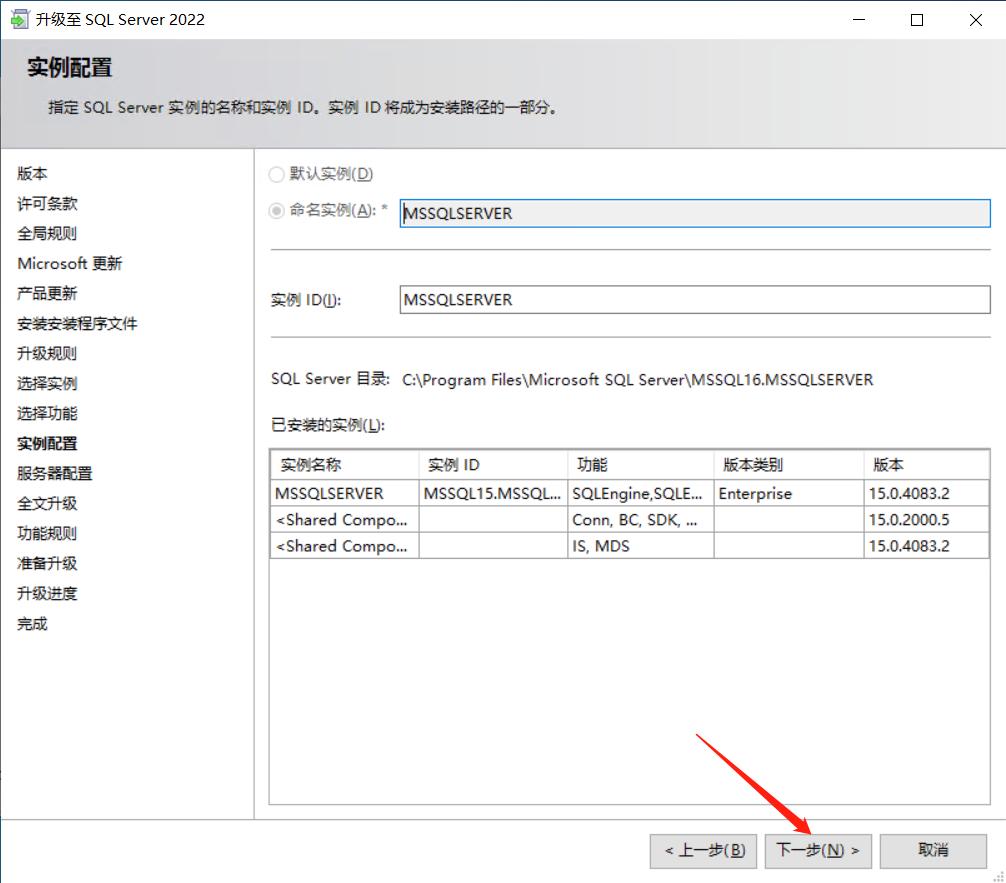Click the 实例 ID column header
Viewport: 1006px width, 883px height.
click(493, 465)
